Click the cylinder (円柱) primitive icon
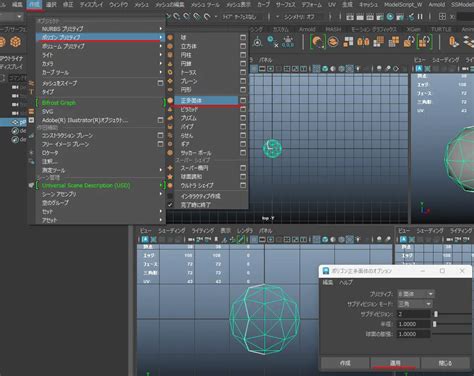This screenshot has width=474, height=376. point(170,55)
